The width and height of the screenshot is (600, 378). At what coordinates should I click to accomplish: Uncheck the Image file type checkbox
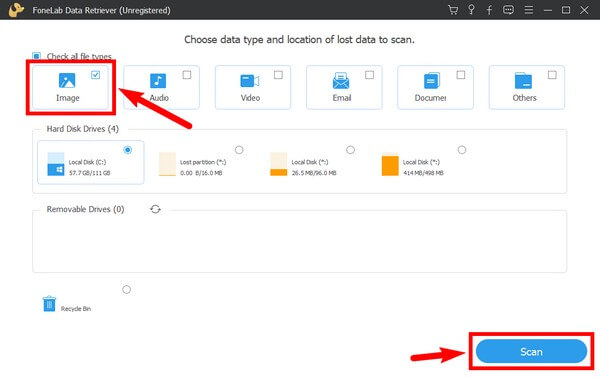click(95, 75)
